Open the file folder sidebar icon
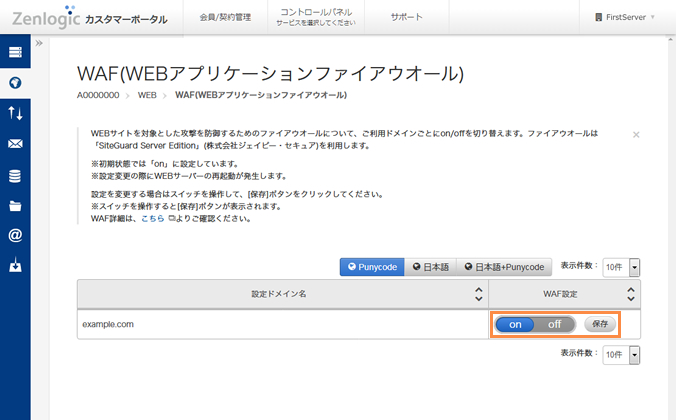 pos(15,206)
